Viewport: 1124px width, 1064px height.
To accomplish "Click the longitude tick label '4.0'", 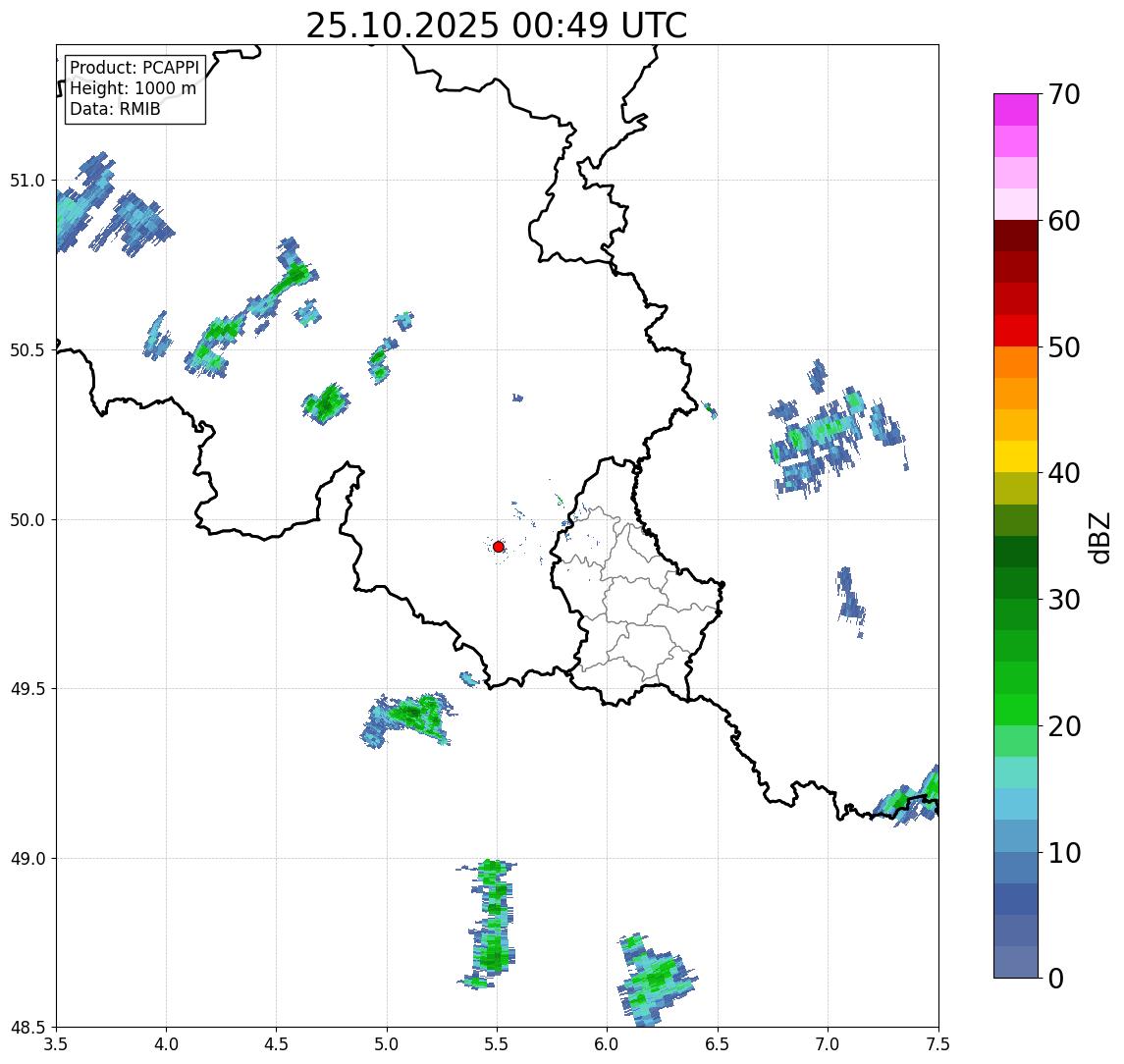I will pyautogui.click(x=166, y=1044).
